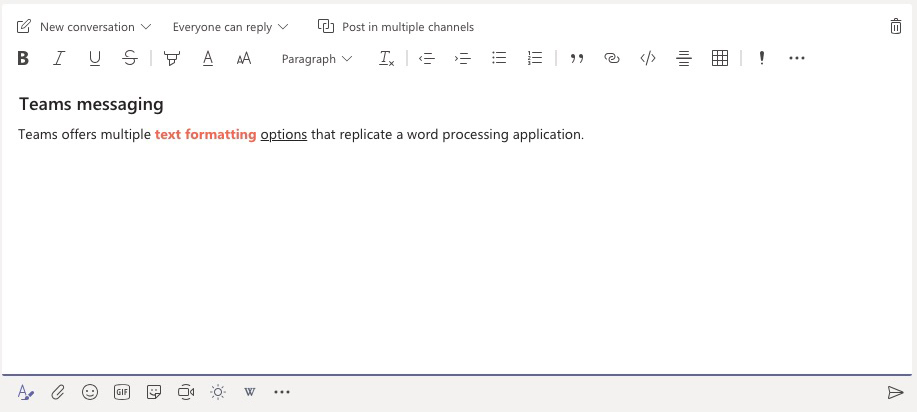Click the underlined word 'options'
The width and height of the screenshot is (917, 412).
coord(284,135)
